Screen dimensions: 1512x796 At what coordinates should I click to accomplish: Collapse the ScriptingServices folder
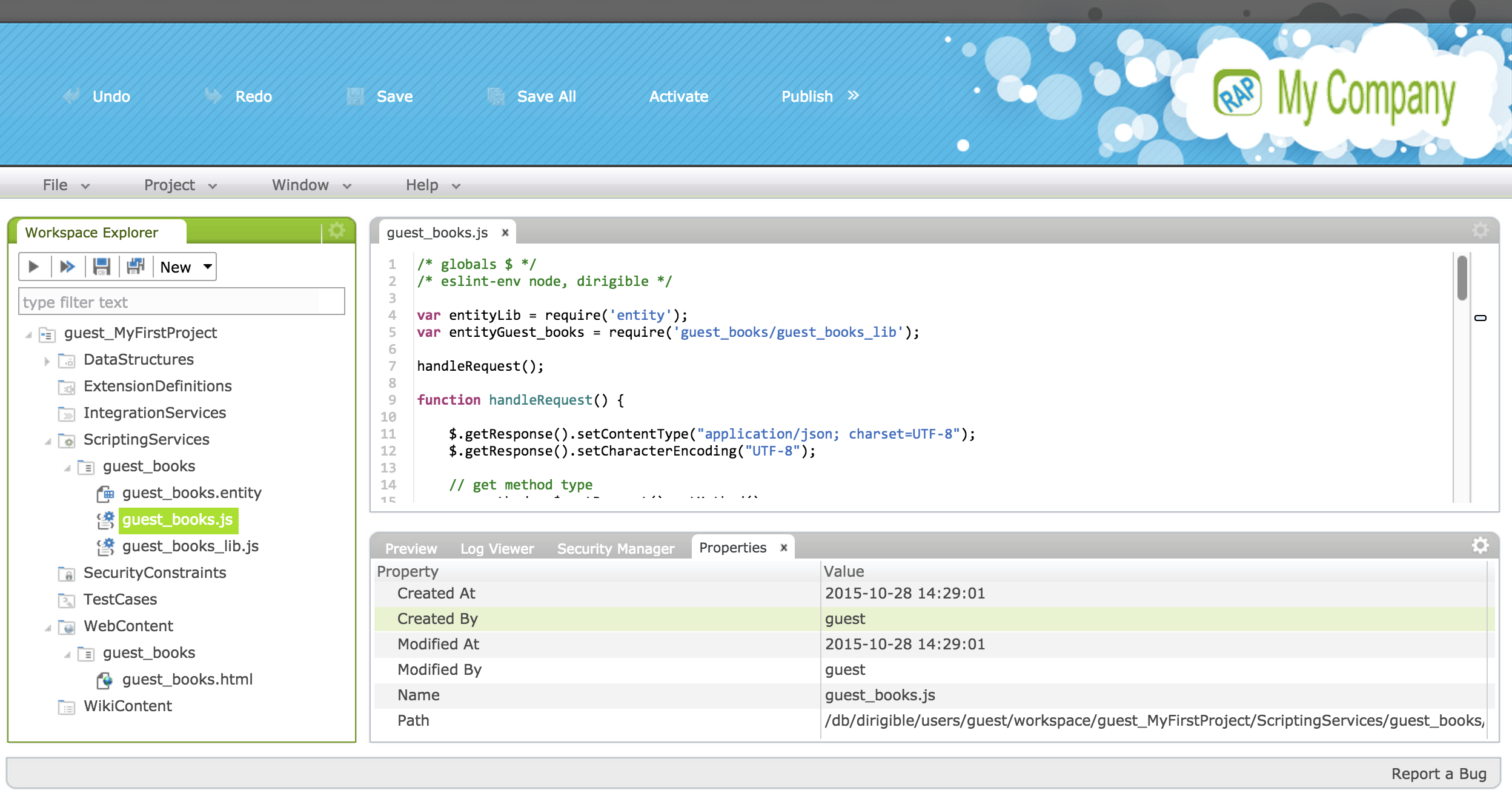(47, 442)
